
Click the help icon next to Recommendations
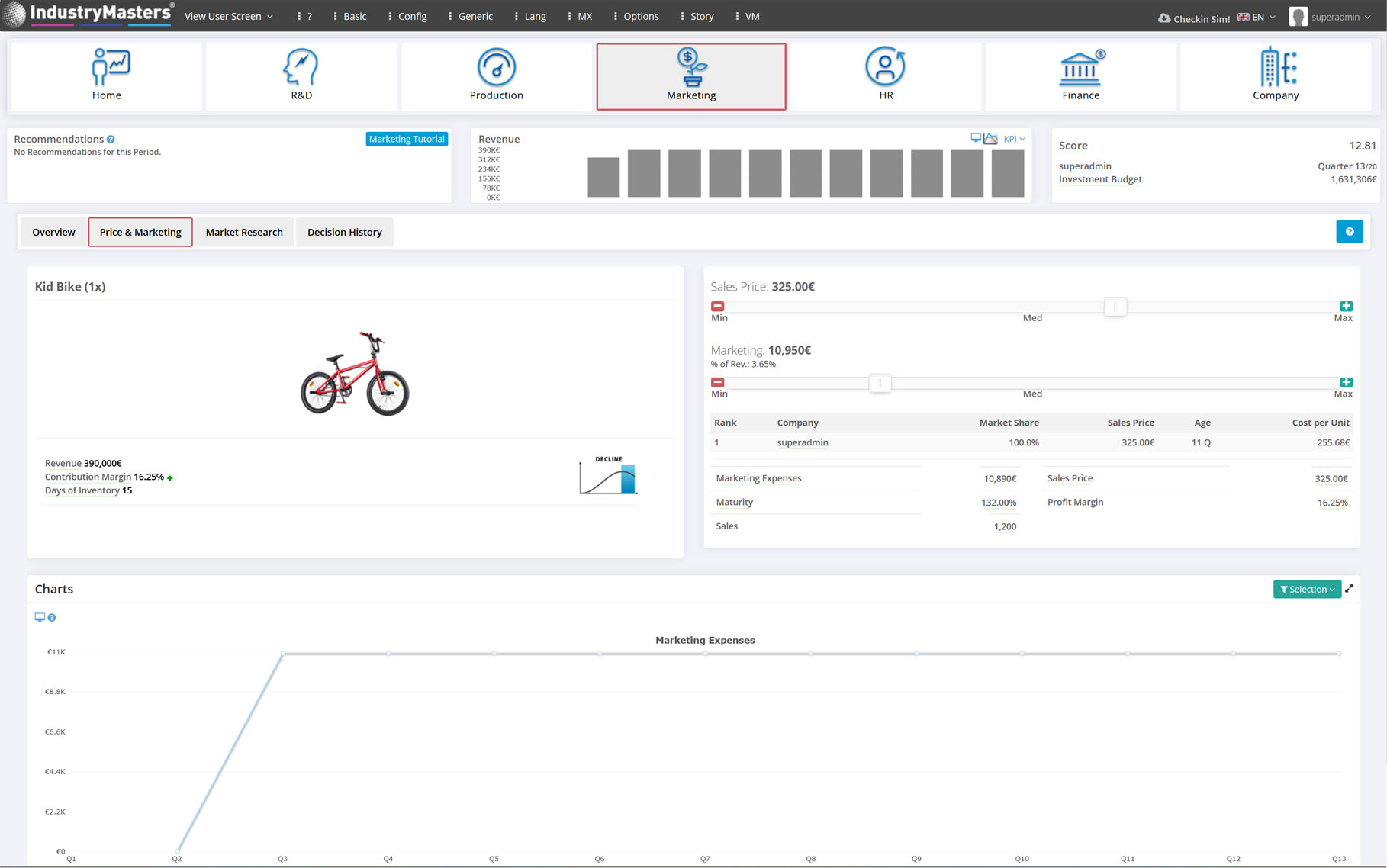click(x=111, y=140)
